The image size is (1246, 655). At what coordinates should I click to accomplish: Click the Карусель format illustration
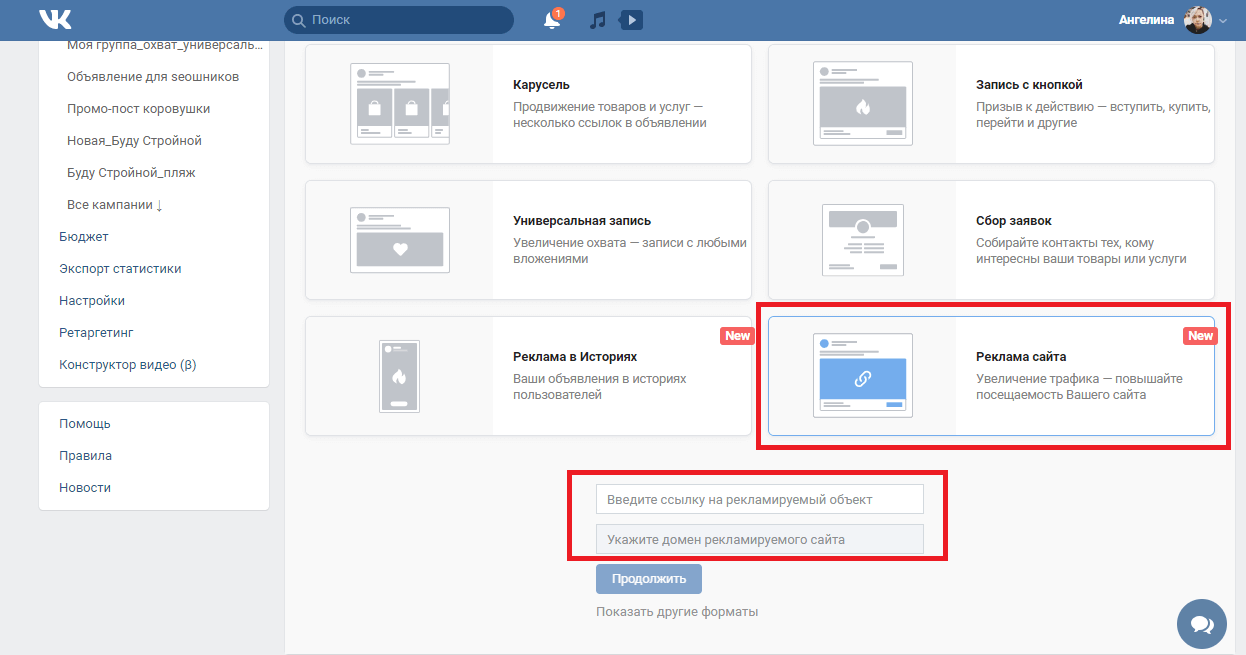400,104
